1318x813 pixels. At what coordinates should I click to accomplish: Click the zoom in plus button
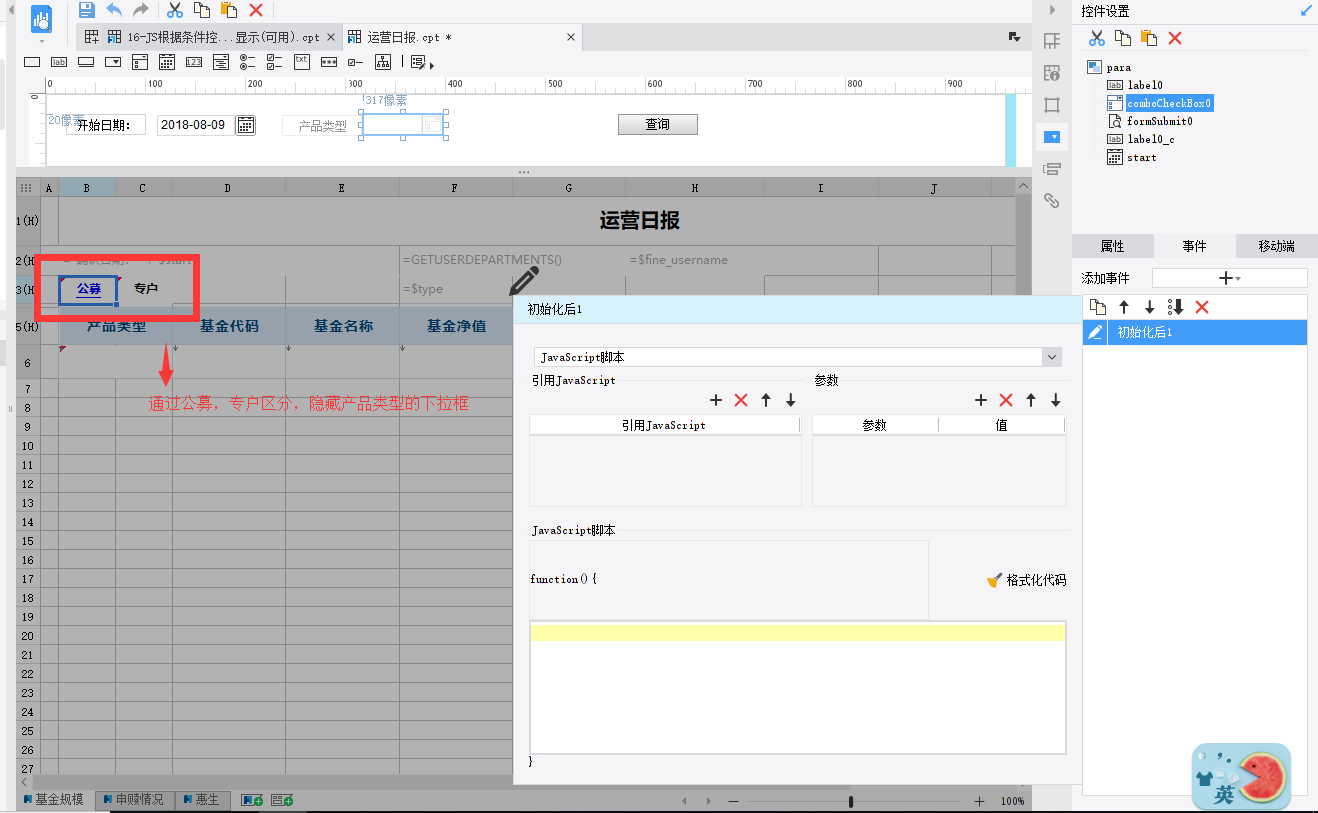pos(979,801)
